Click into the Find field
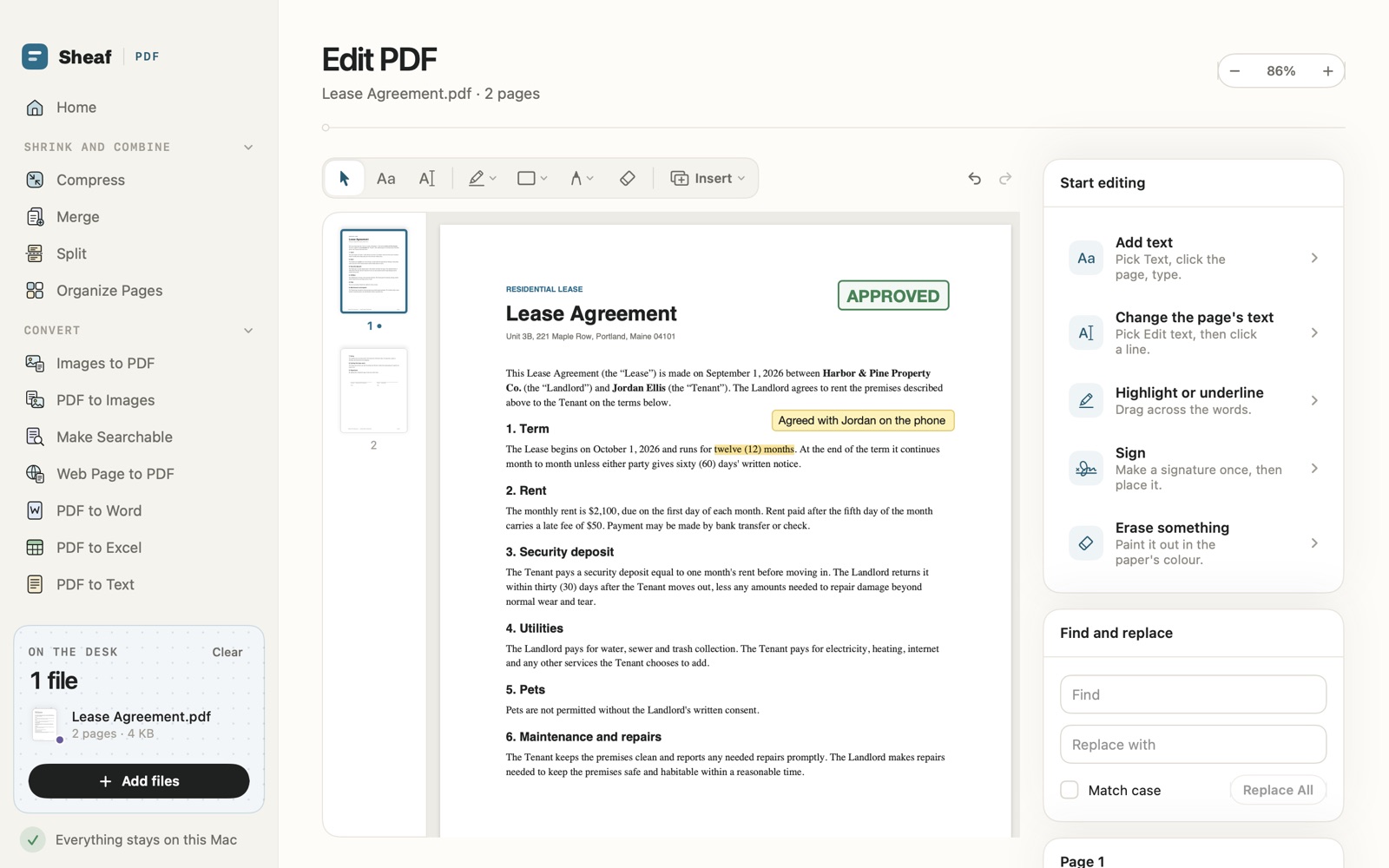Screen dimensions: 1389x868 (x=1193, y=694)
